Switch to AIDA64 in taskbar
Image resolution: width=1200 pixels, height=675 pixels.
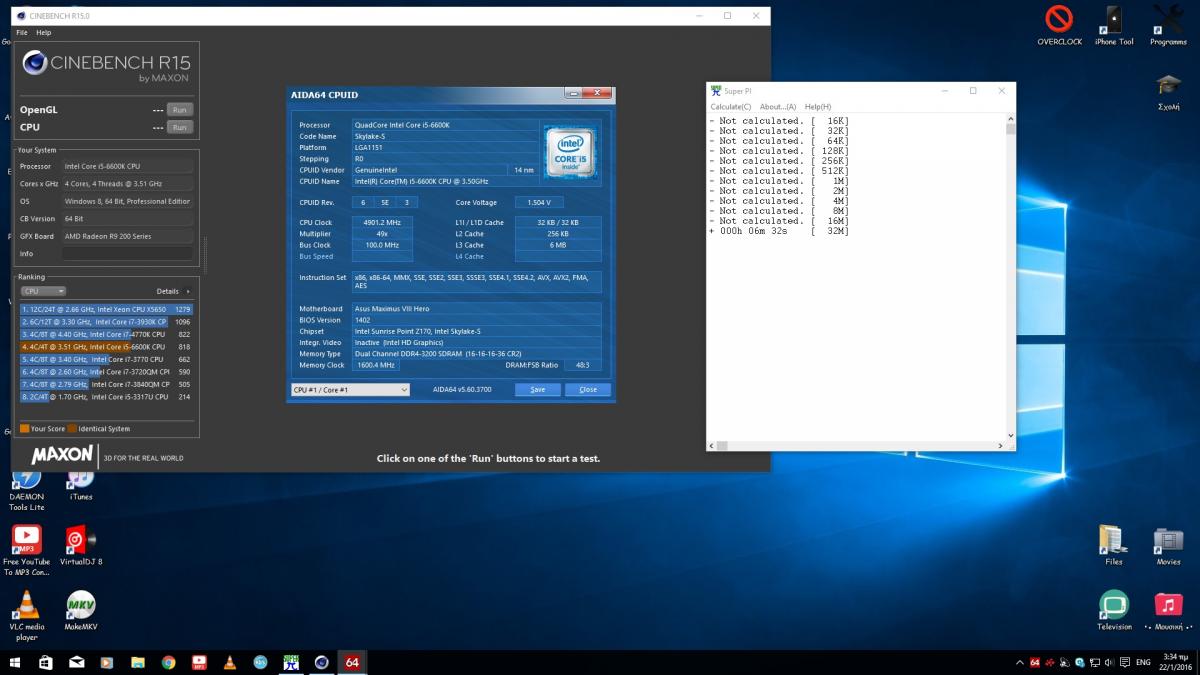(352, 662)
